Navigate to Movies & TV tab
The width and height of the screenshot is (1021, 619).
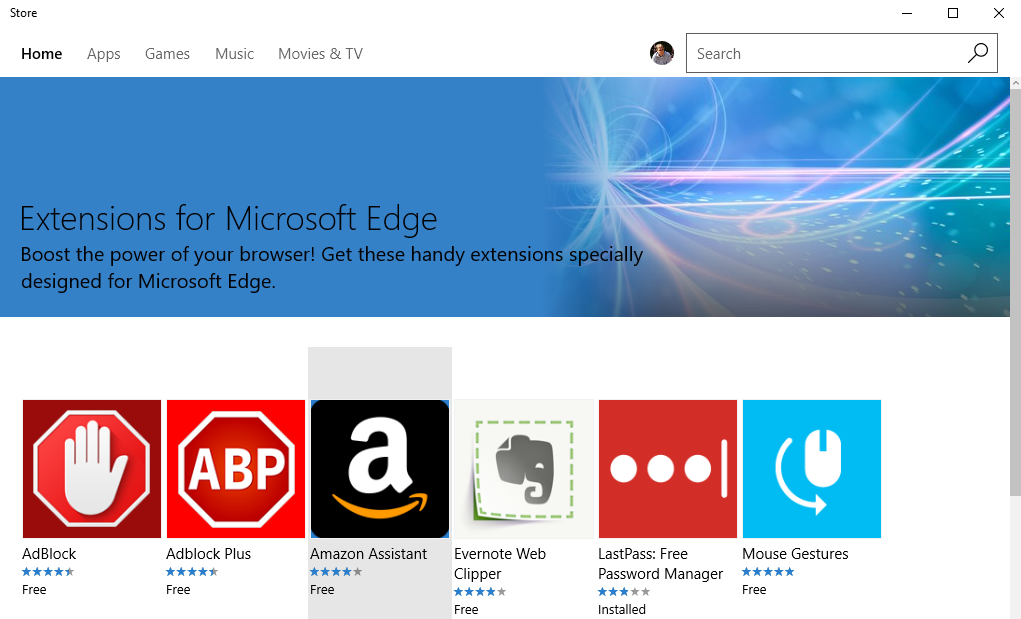(320, 54)
